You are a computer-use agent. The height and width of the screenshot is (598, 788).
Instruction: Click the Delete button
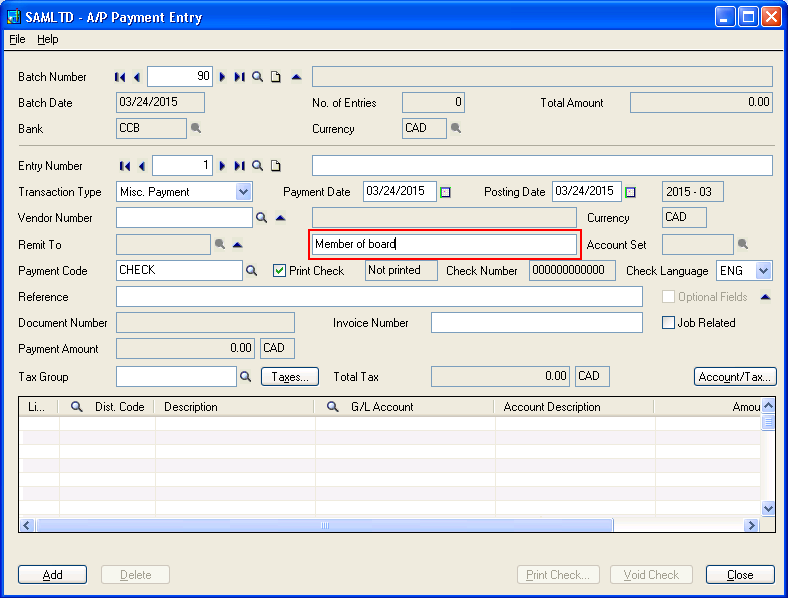point(135,574)
